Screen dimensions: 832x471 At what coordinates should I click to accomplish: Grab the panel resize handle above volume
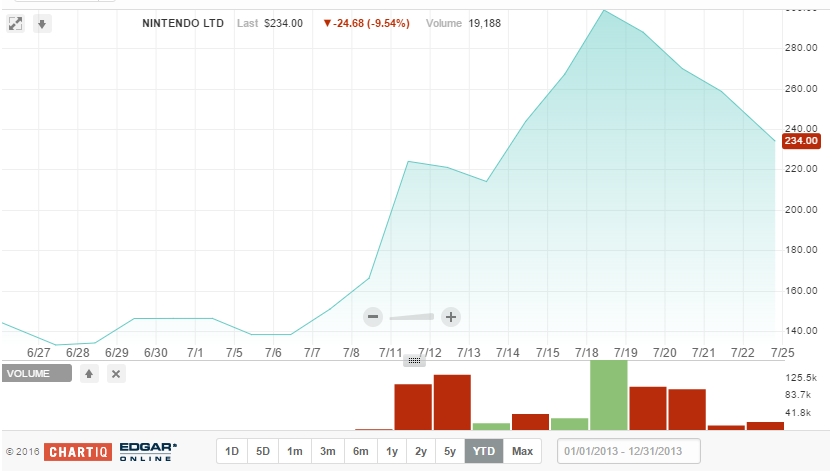tap(414, 361)
